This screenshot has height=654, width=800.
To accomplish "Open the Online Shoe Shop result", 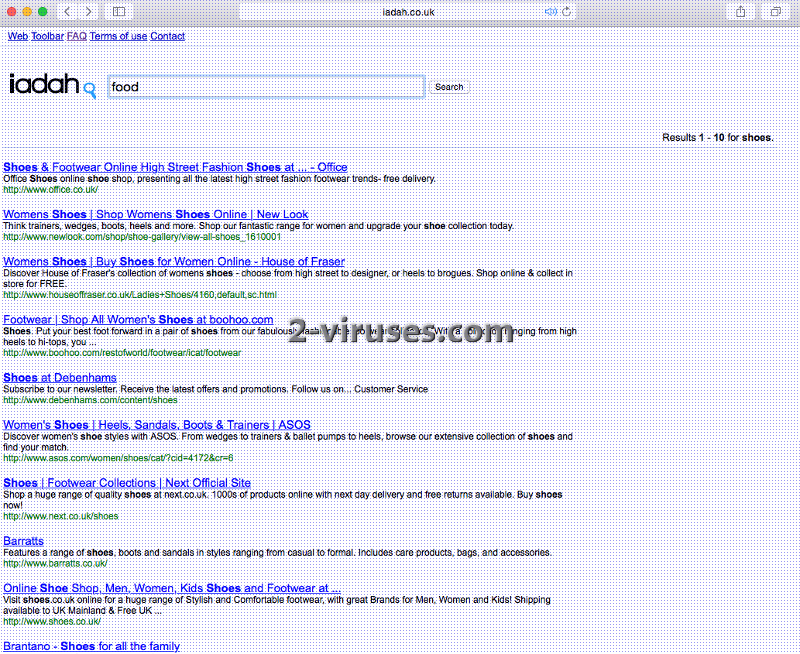I will click(172, 588).
